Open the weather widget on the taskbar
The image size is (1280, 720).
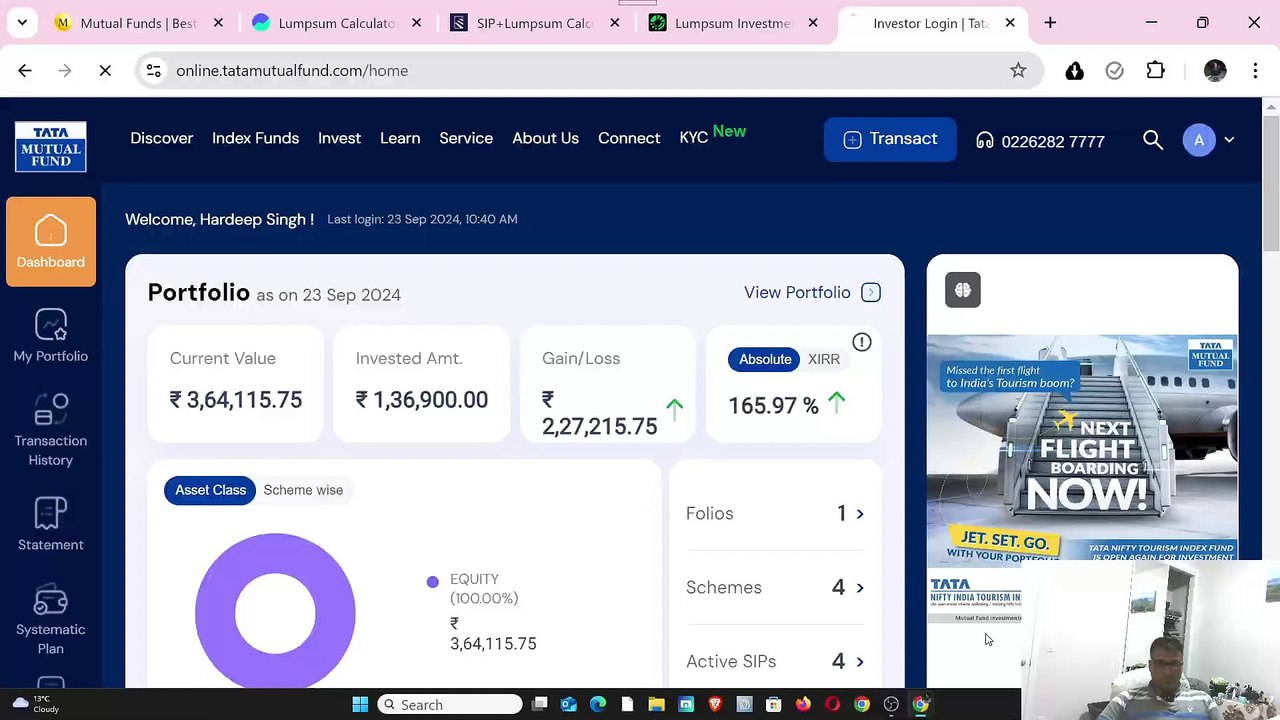36,704
